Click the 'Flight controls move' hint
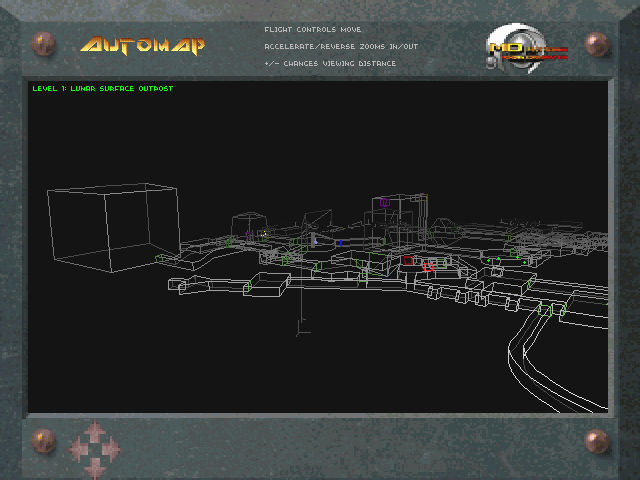This screenshot has height=480, width=640. pos(313,29)
